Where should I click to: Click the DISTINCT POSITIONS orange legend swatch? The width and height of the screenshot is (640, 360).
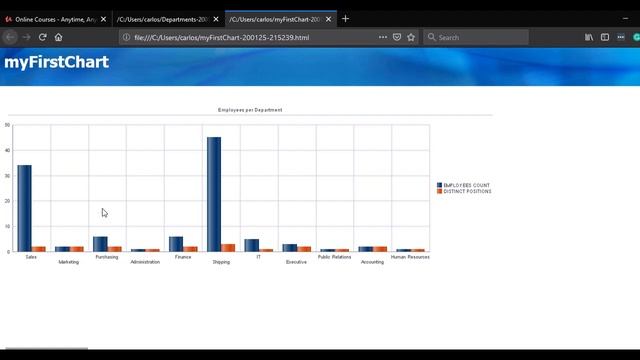click(x=440, y=191)
